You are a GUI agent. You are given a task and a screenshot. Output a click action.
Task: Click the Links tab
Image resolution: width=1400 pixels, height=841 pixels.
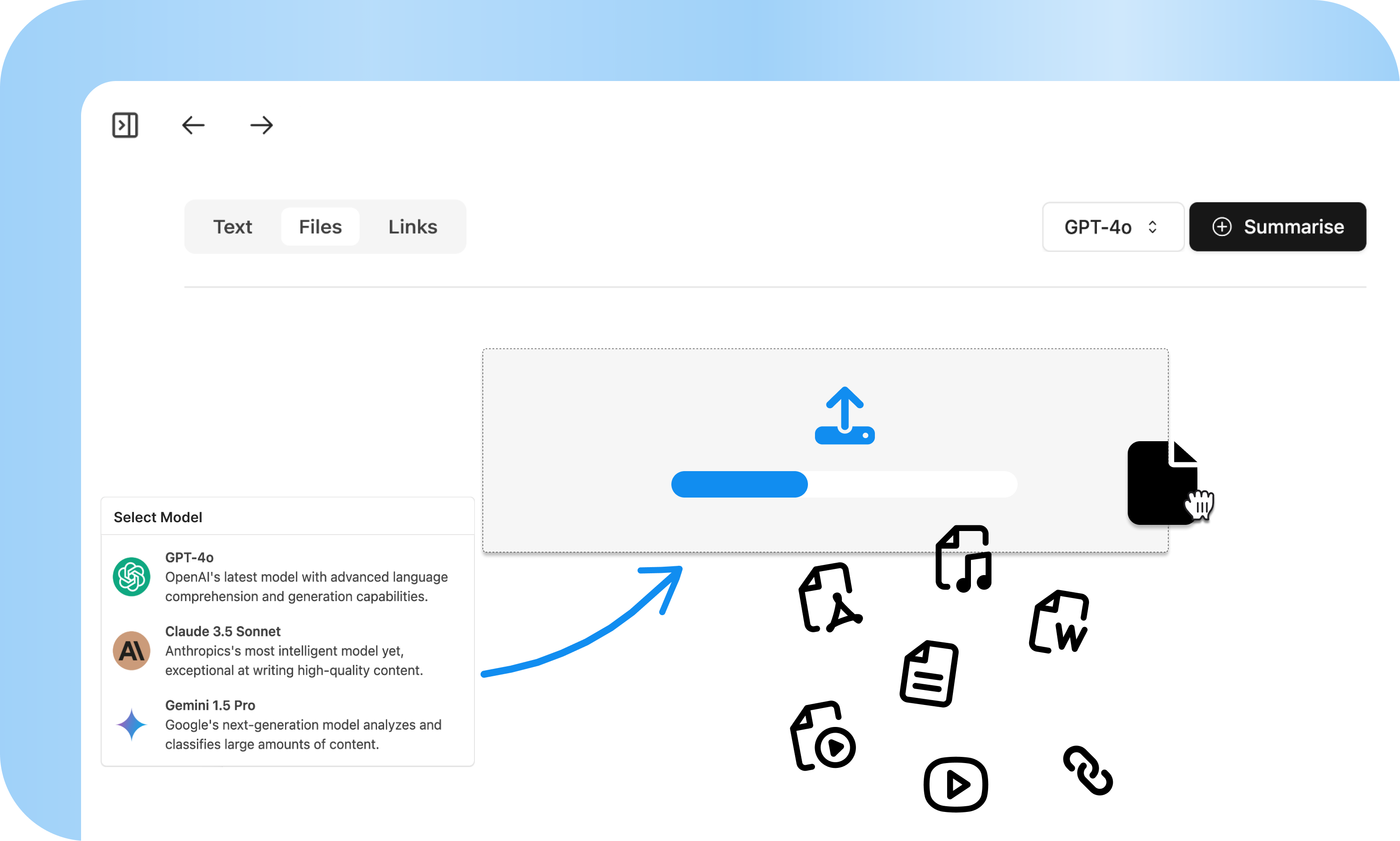413,225
